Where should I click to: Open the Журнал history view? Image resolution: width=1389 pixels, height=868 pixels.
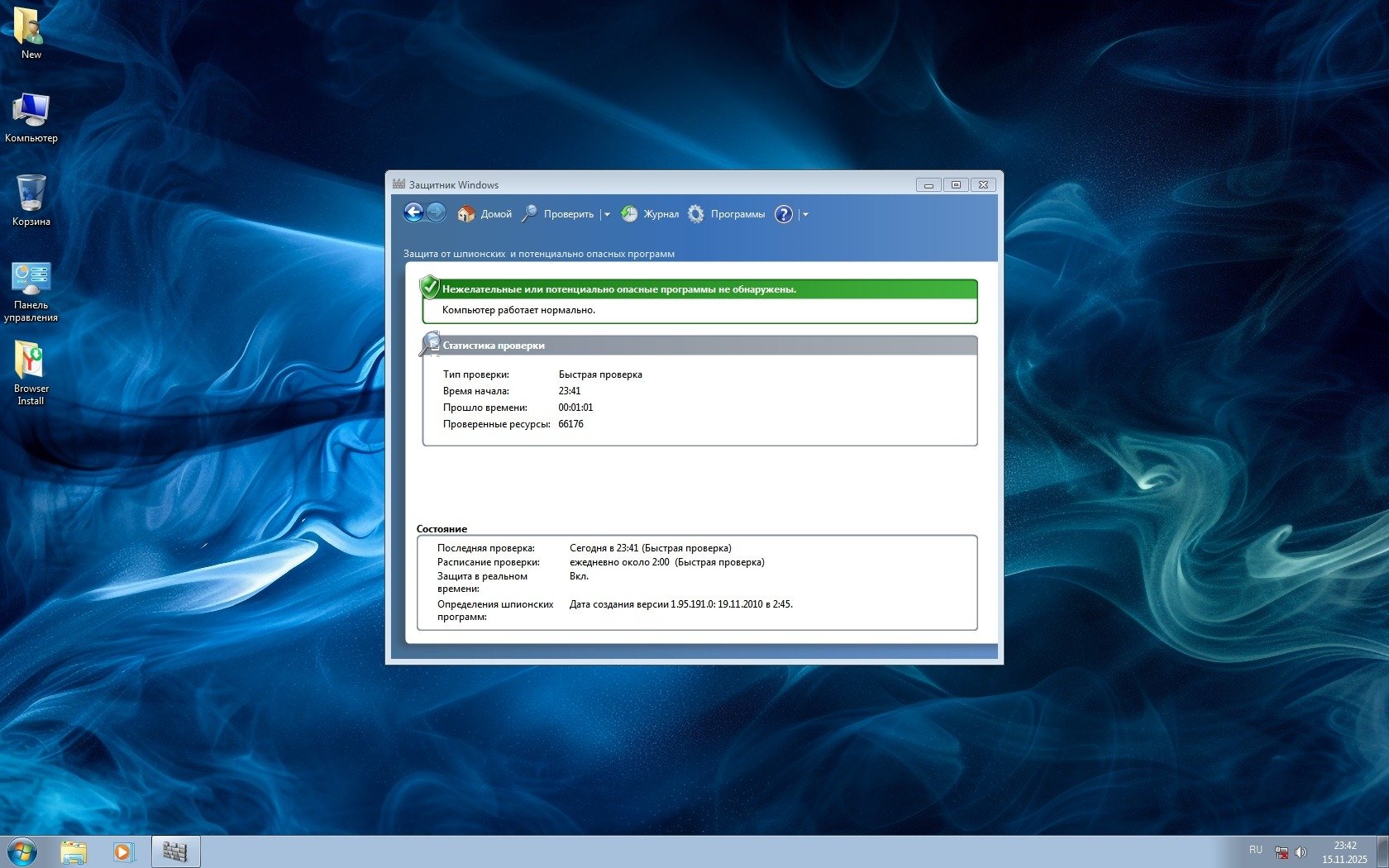click(x=650, y=214)
